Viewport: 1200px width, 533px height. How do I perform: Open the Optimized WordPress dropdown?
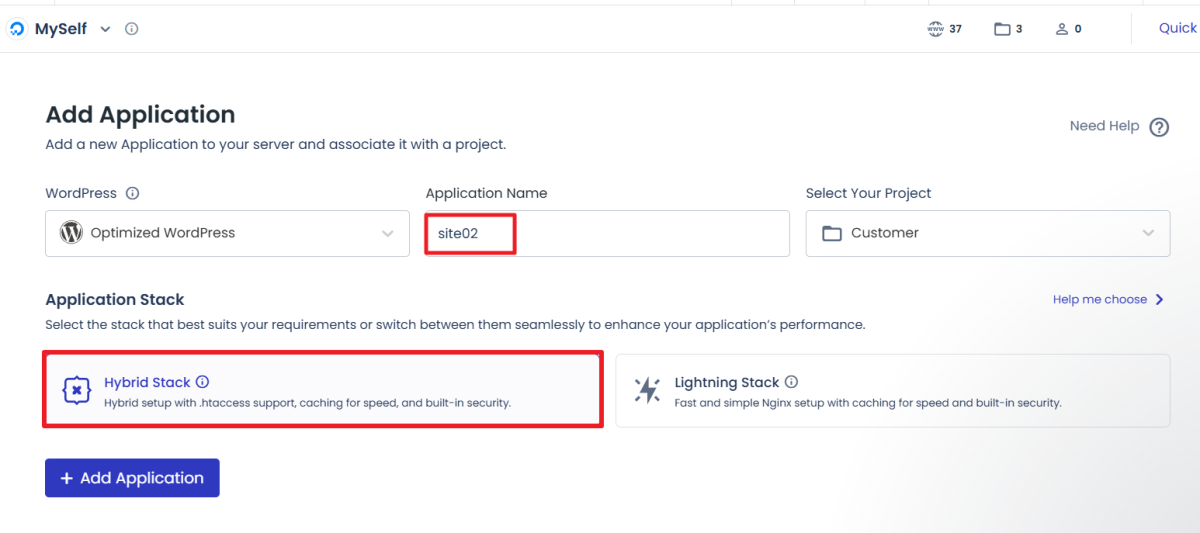coord(227,233)
